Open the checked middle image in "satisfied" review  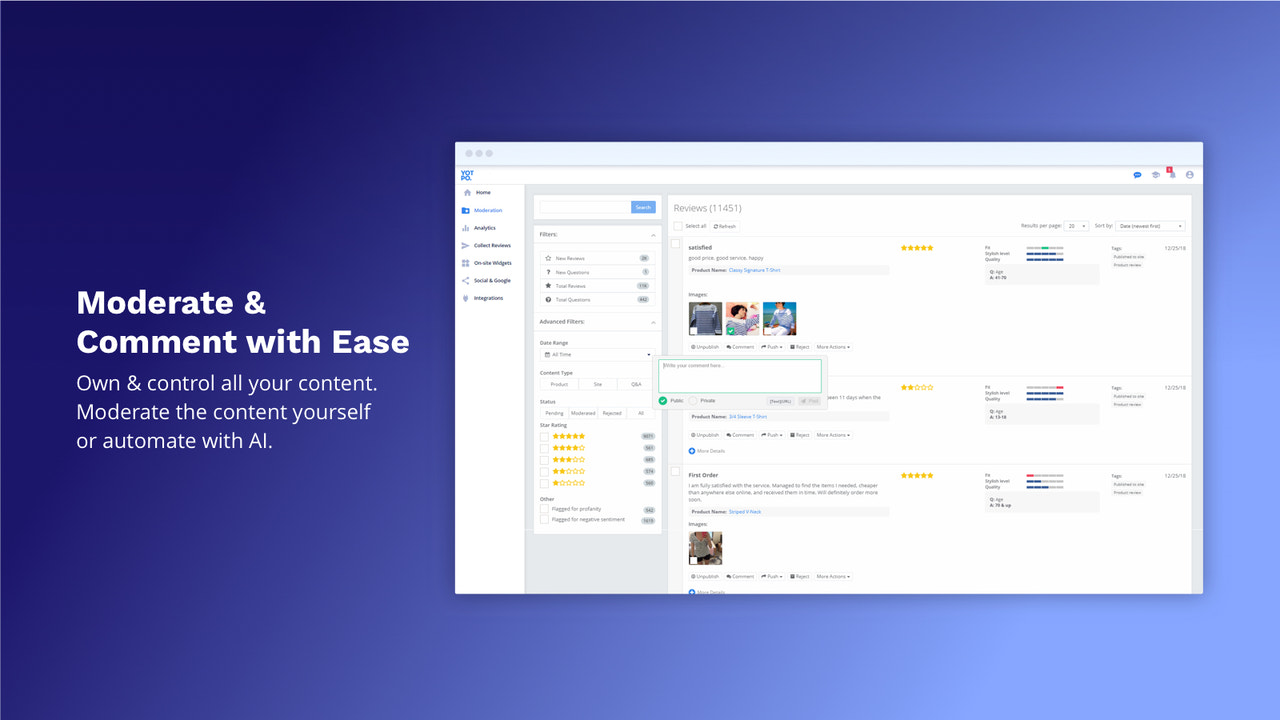tap(742, 319)
